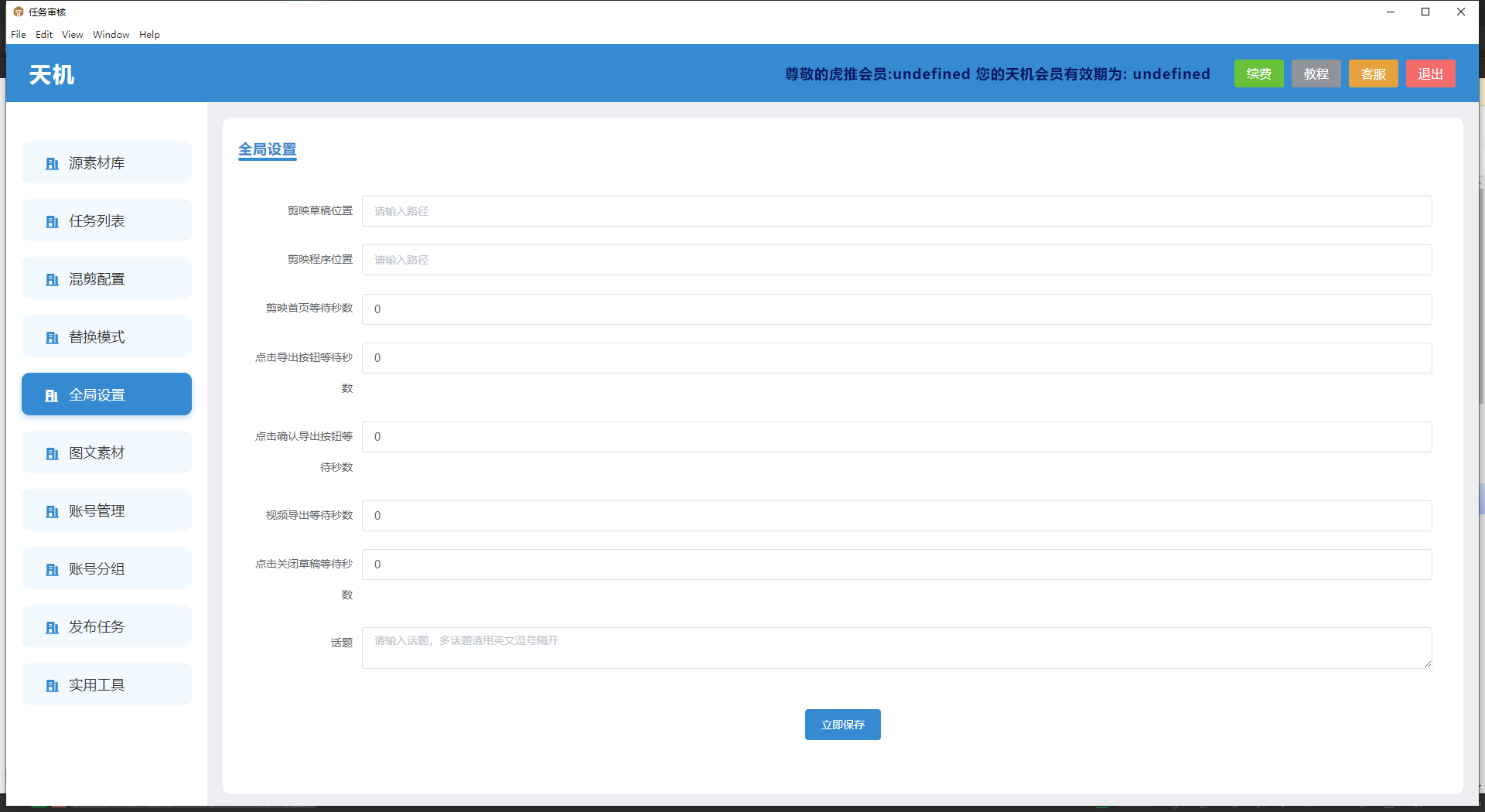The width and height of the screenshot is (1485, 812).
Task: Click the icon beside 源素材库 in sidebar
Action: click(x=52, y=164)
